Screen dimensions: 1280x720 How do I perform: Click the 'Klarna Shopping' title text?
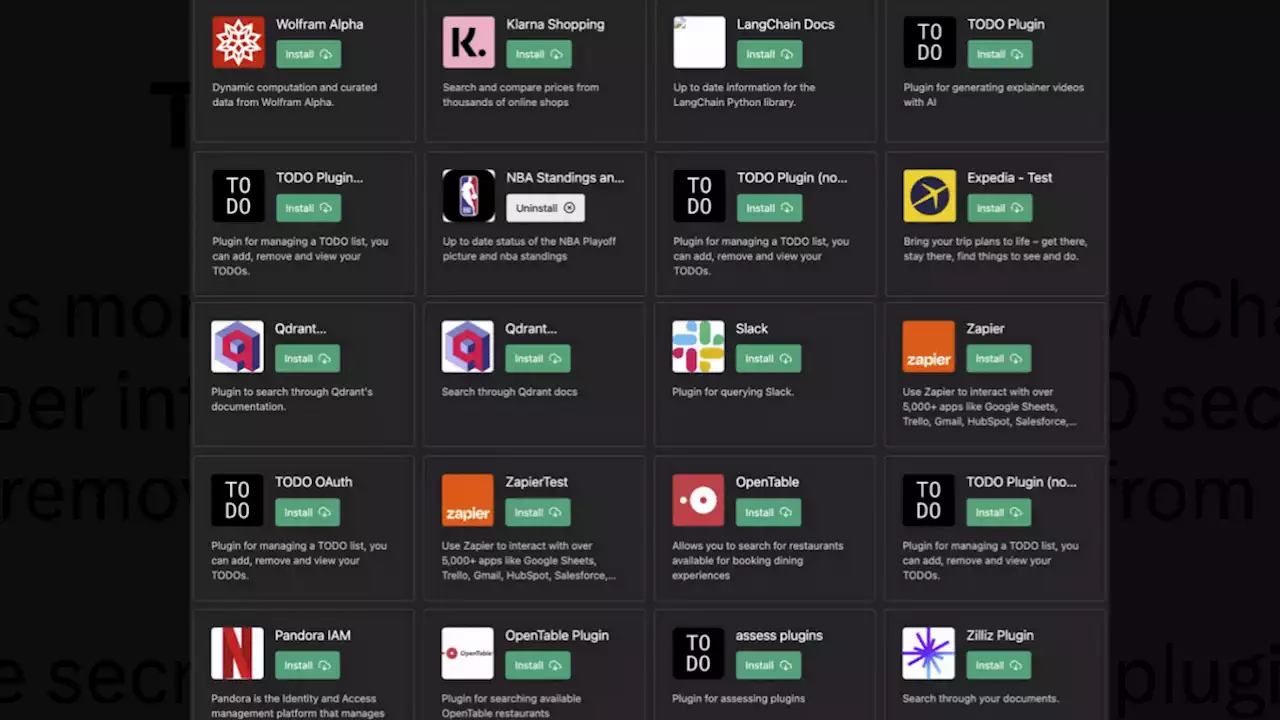tap(556, 24)
